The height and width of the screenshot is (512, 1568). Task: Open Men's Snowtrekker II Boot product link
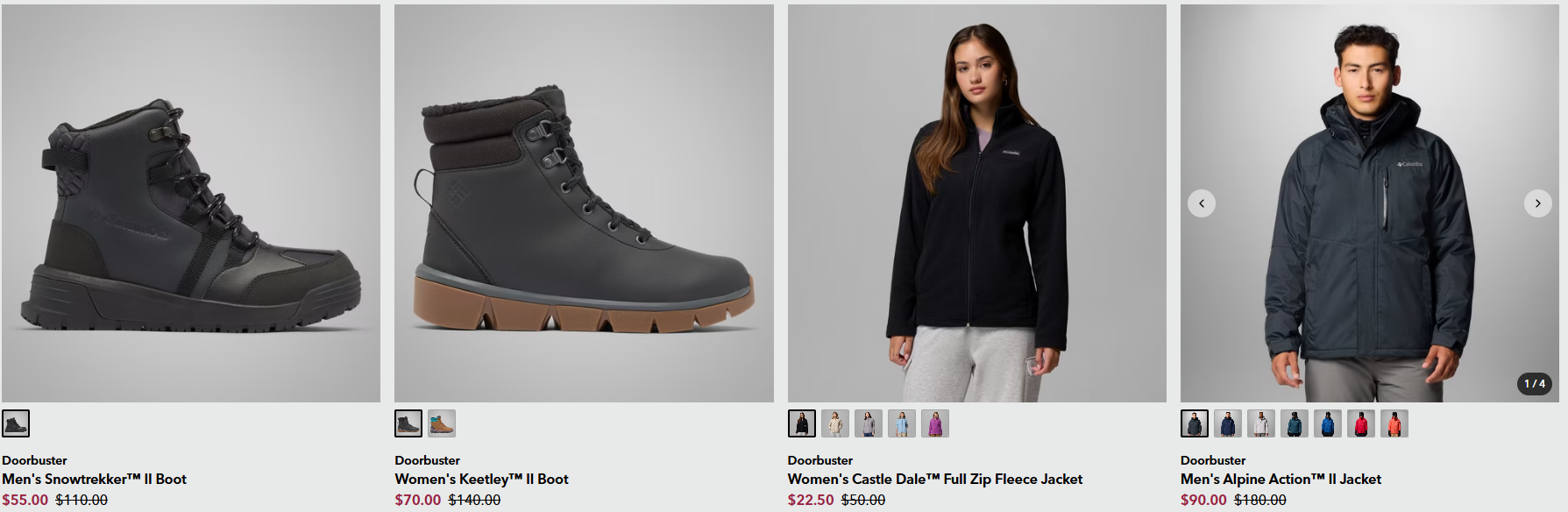click(94, 479)
